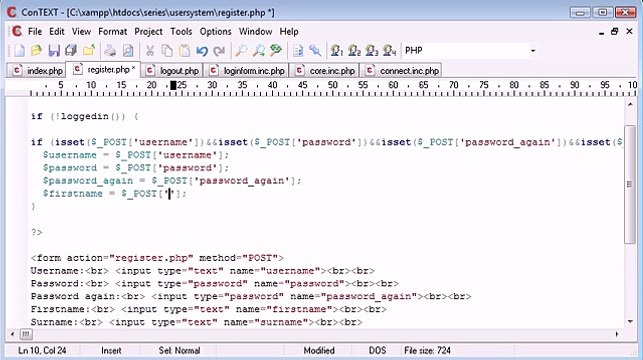Click the Print icon
The image size is (643, 360).
point(110,51)
